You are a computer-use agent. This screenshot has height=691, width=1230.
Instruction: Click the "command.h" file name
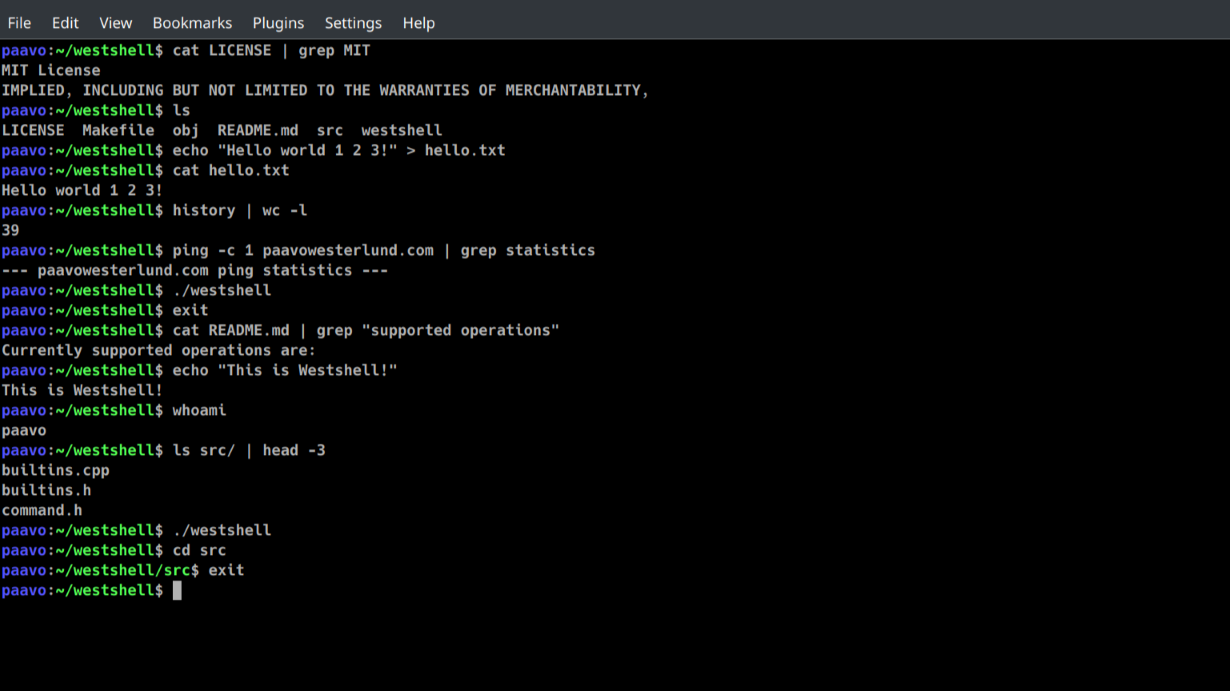click(42, 510)
